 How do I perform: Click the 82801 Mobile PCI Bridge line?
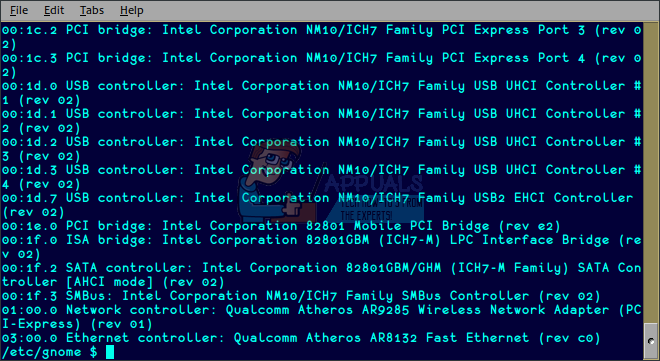281,226
